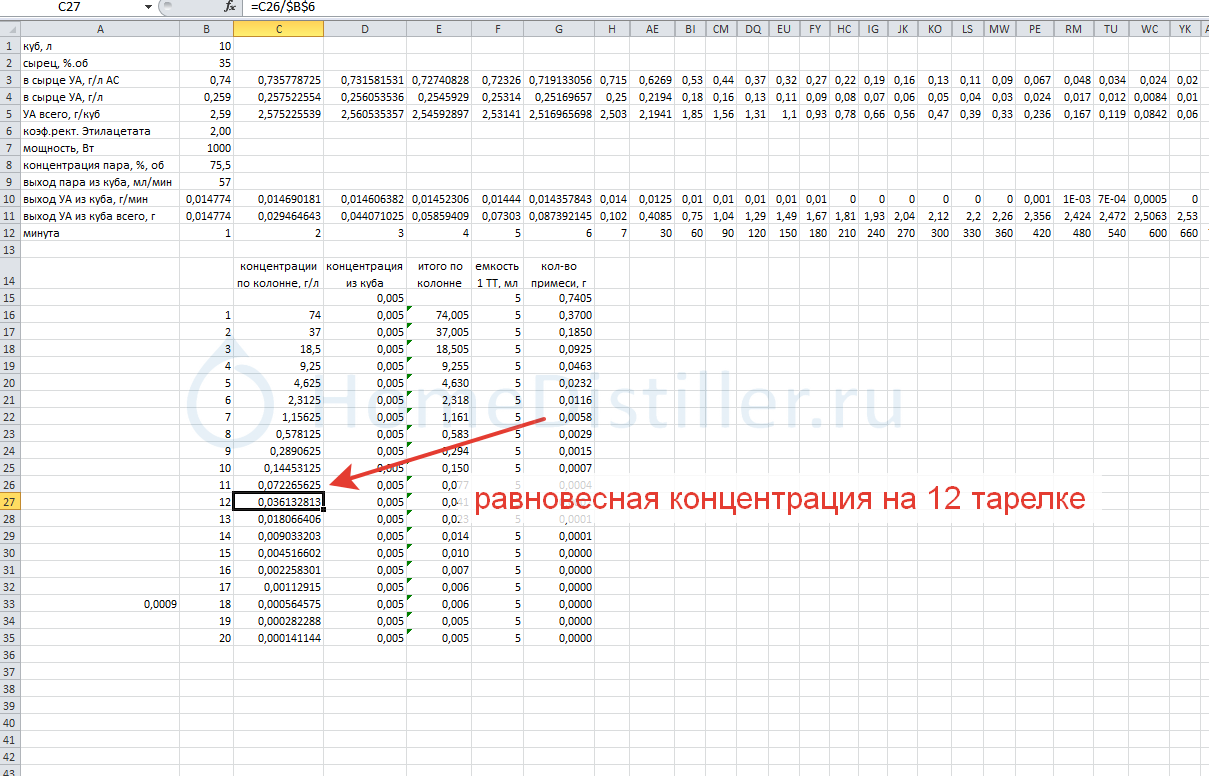The width and height of the screenshot is (1209, 776).
Task: Click cell with value 0,7405
Action: 558,298
